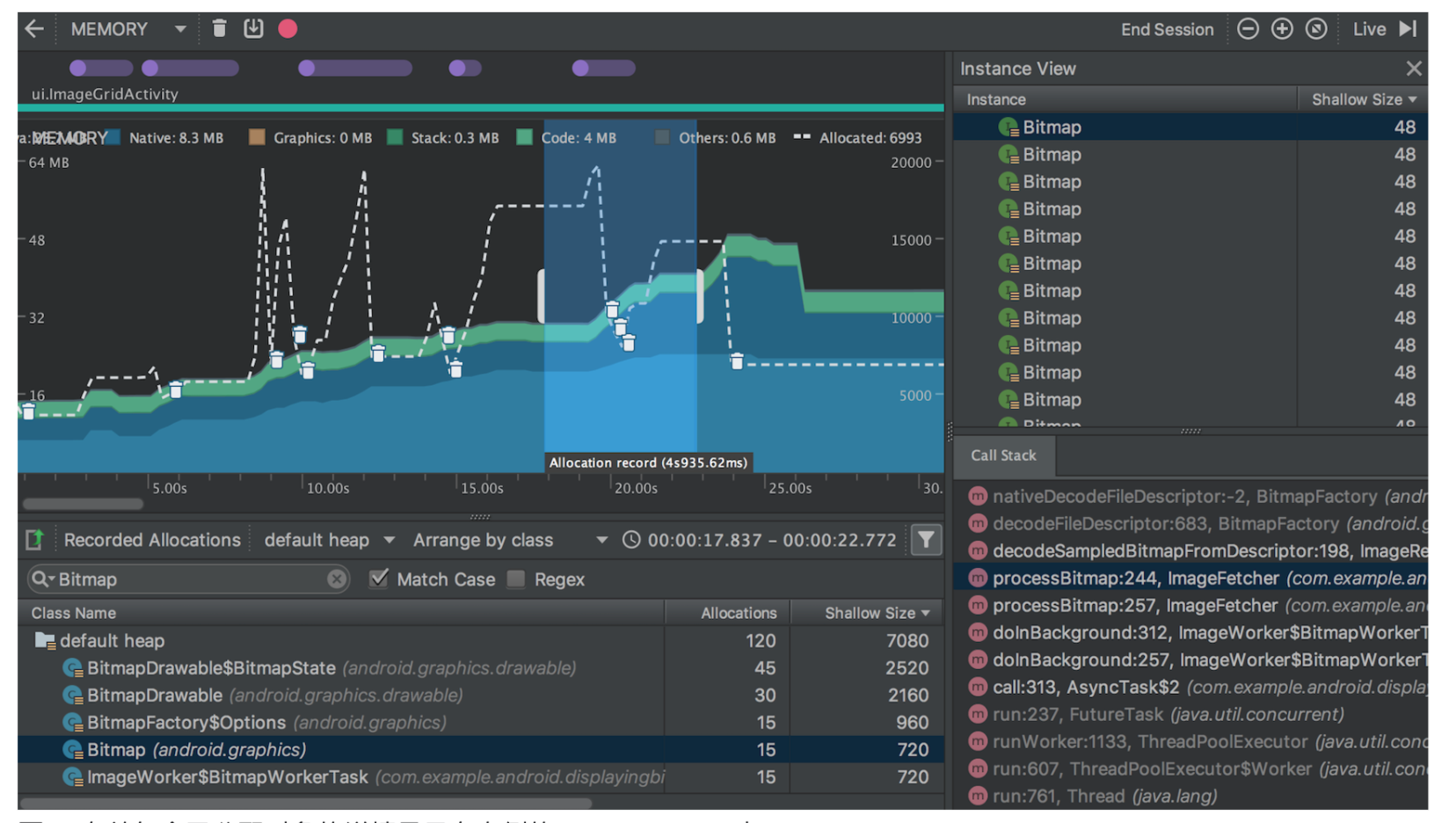Export the session using the download icon
The image size is (1456, 823).
pyautogui.click(x=253, y=28)
